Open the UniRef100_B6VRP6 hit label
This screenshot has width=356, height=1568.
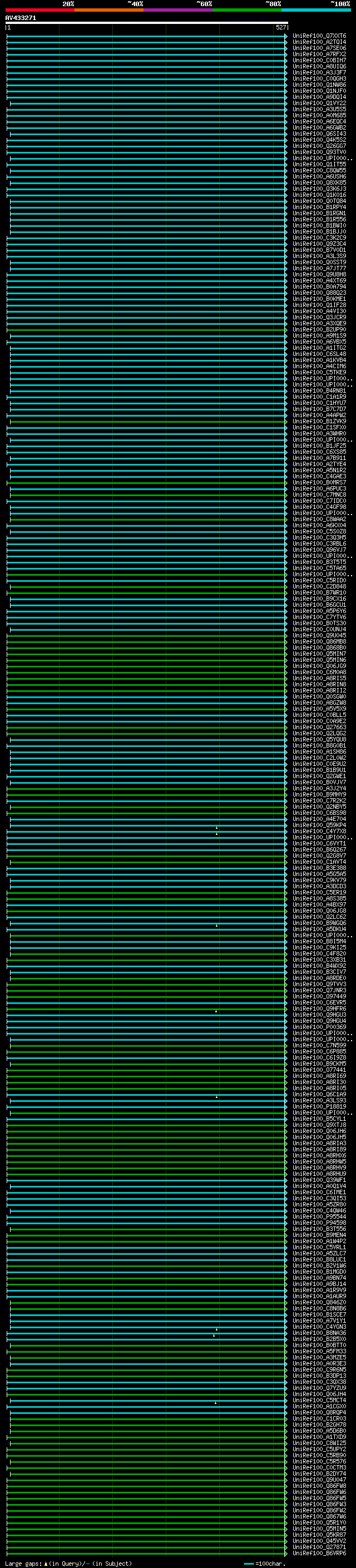(x=319, y=1553)
